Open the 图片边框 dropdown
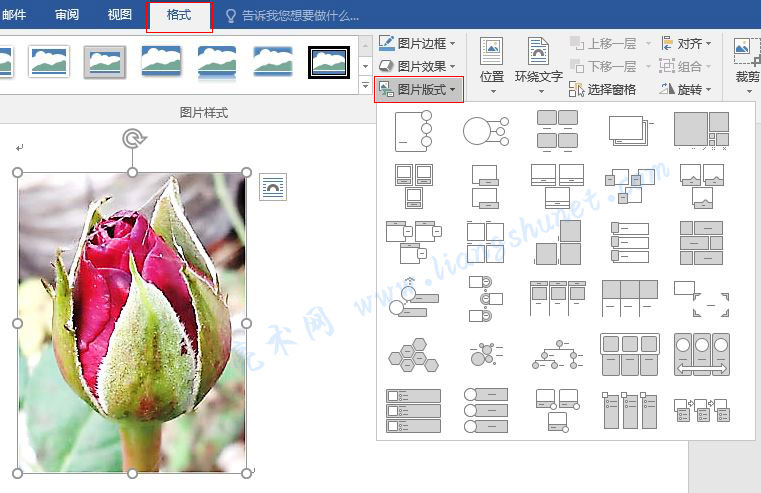Image resolution: width=761 pixels, height=493 pixels. [x=417, y=43]
